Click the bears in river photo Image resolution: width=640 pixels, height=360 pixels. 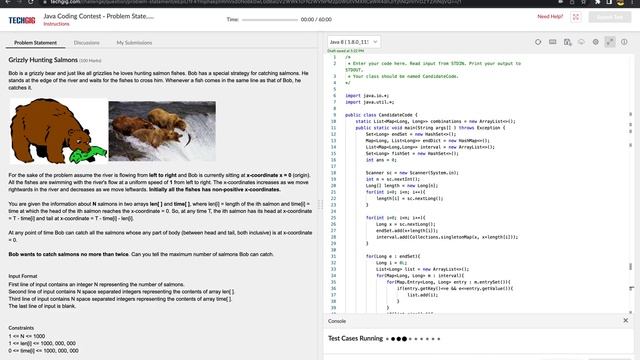[x=162, y=131]
